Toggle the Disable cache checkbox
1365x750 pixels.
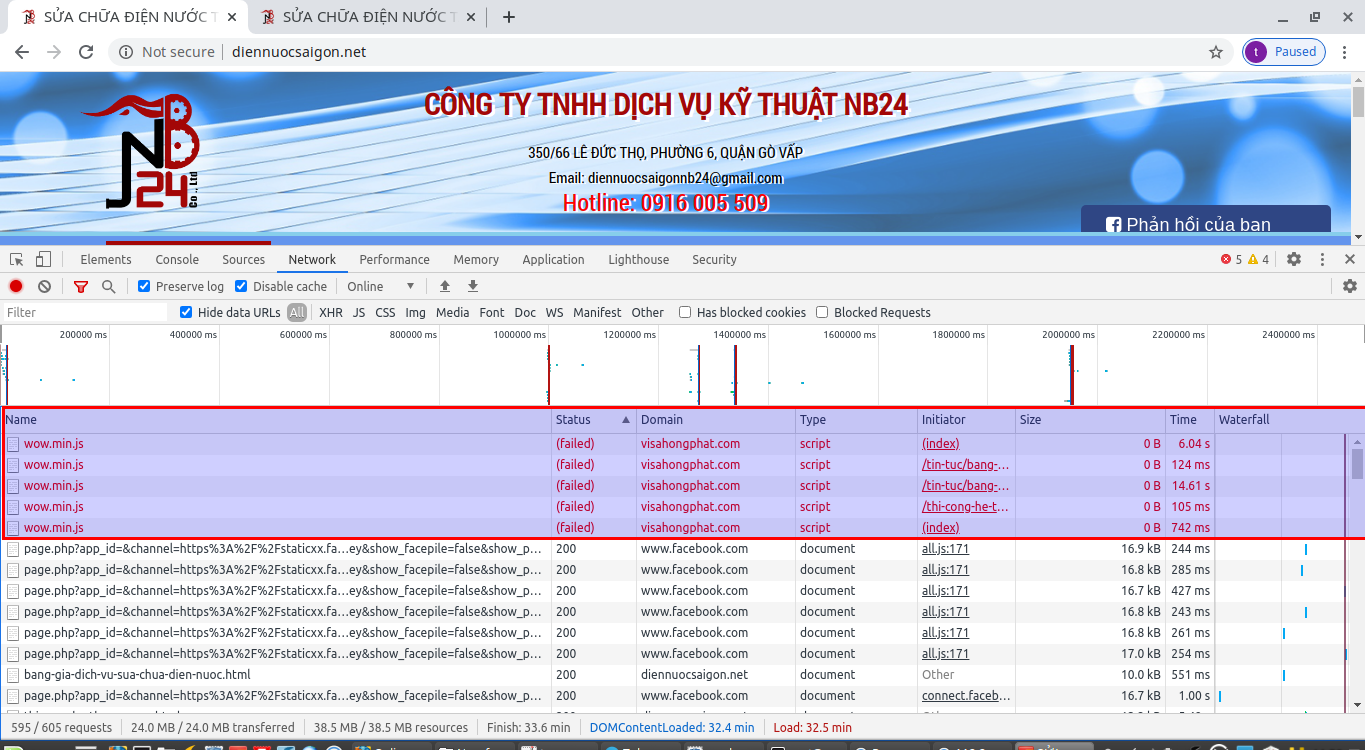pos(241,286)
